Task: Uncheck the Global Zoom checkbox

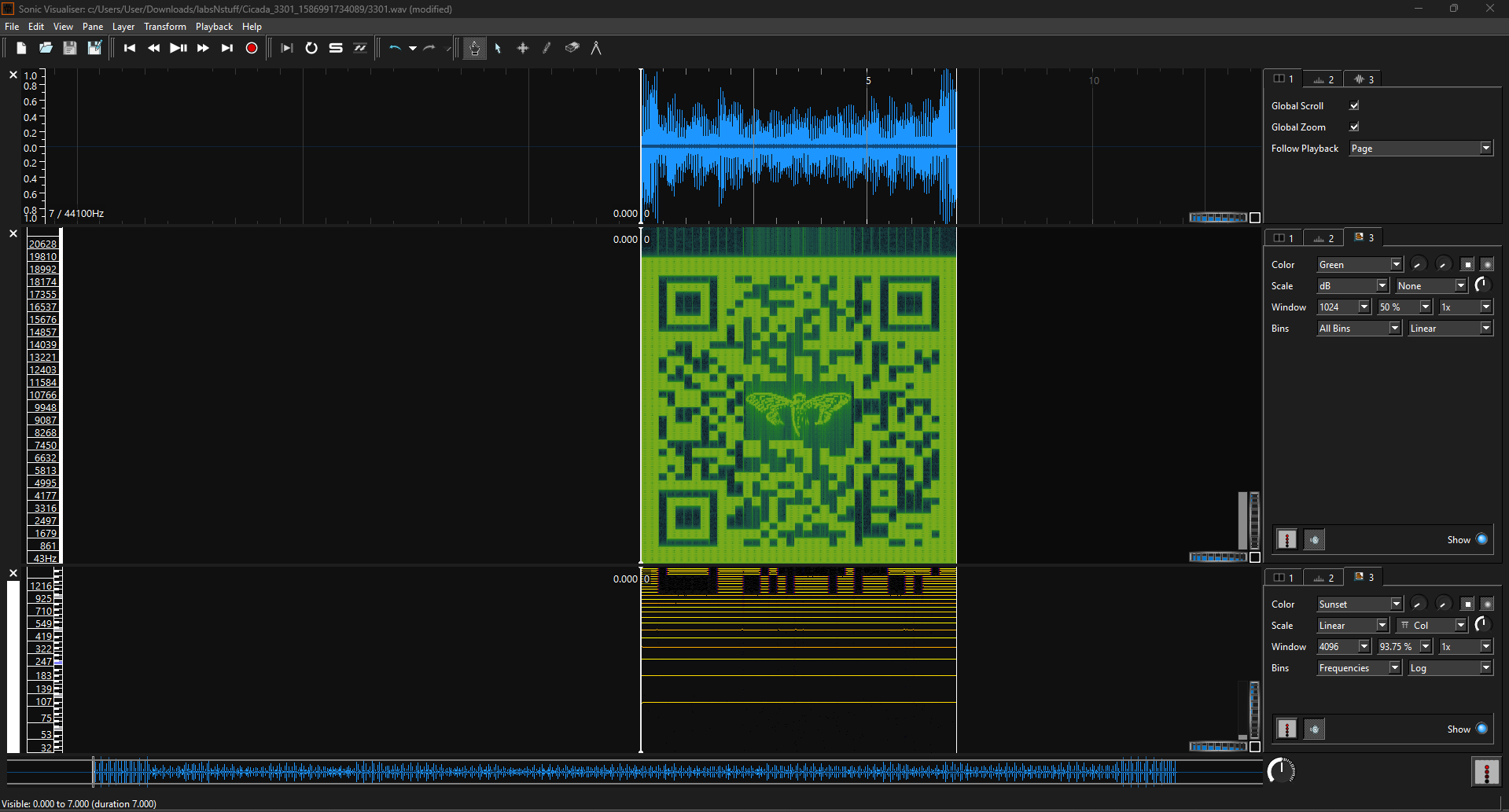Action: (1354, 127)
